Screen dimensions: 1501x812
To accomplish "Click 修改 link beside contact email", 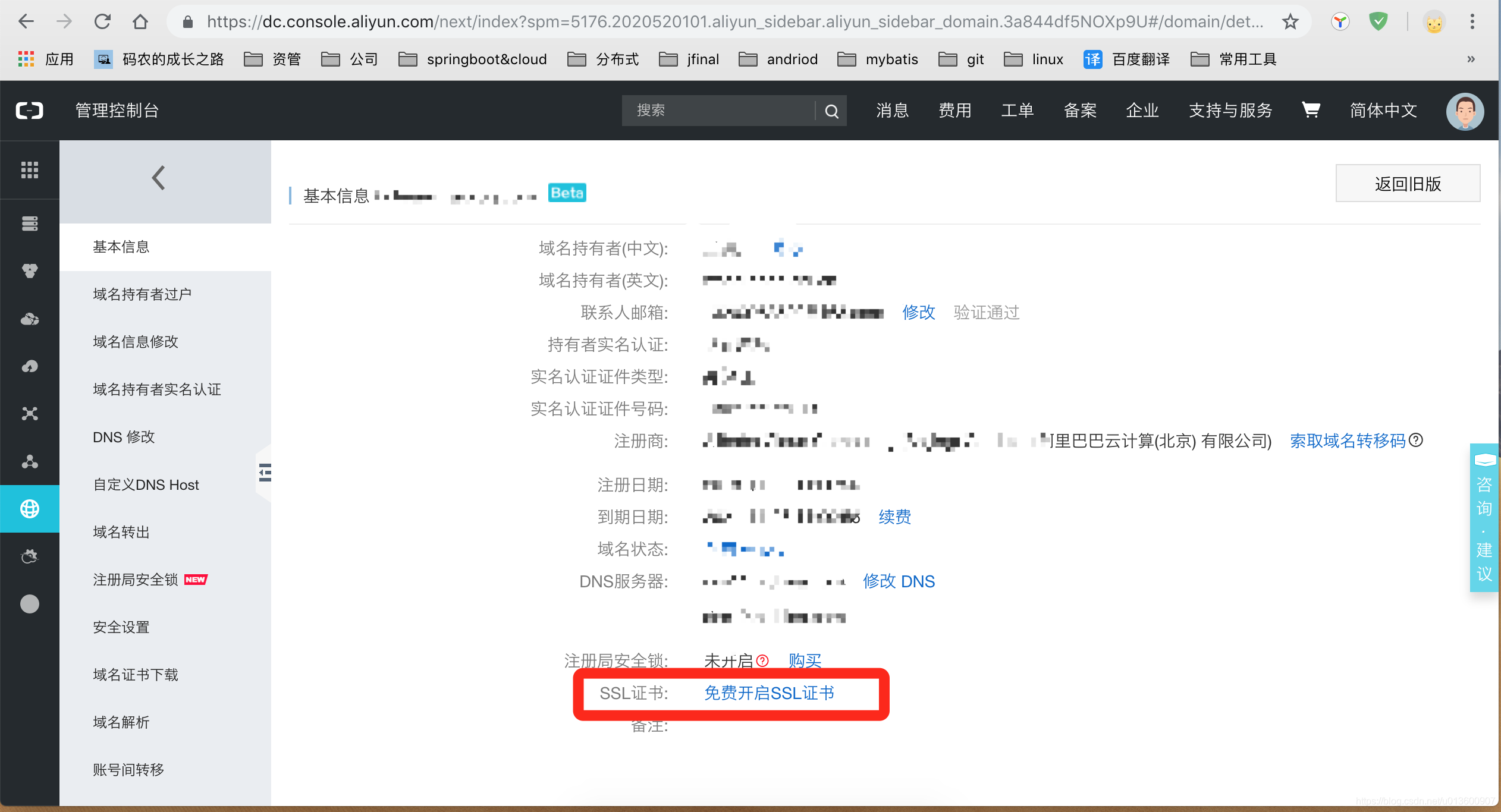I will [x=919, y=312].
